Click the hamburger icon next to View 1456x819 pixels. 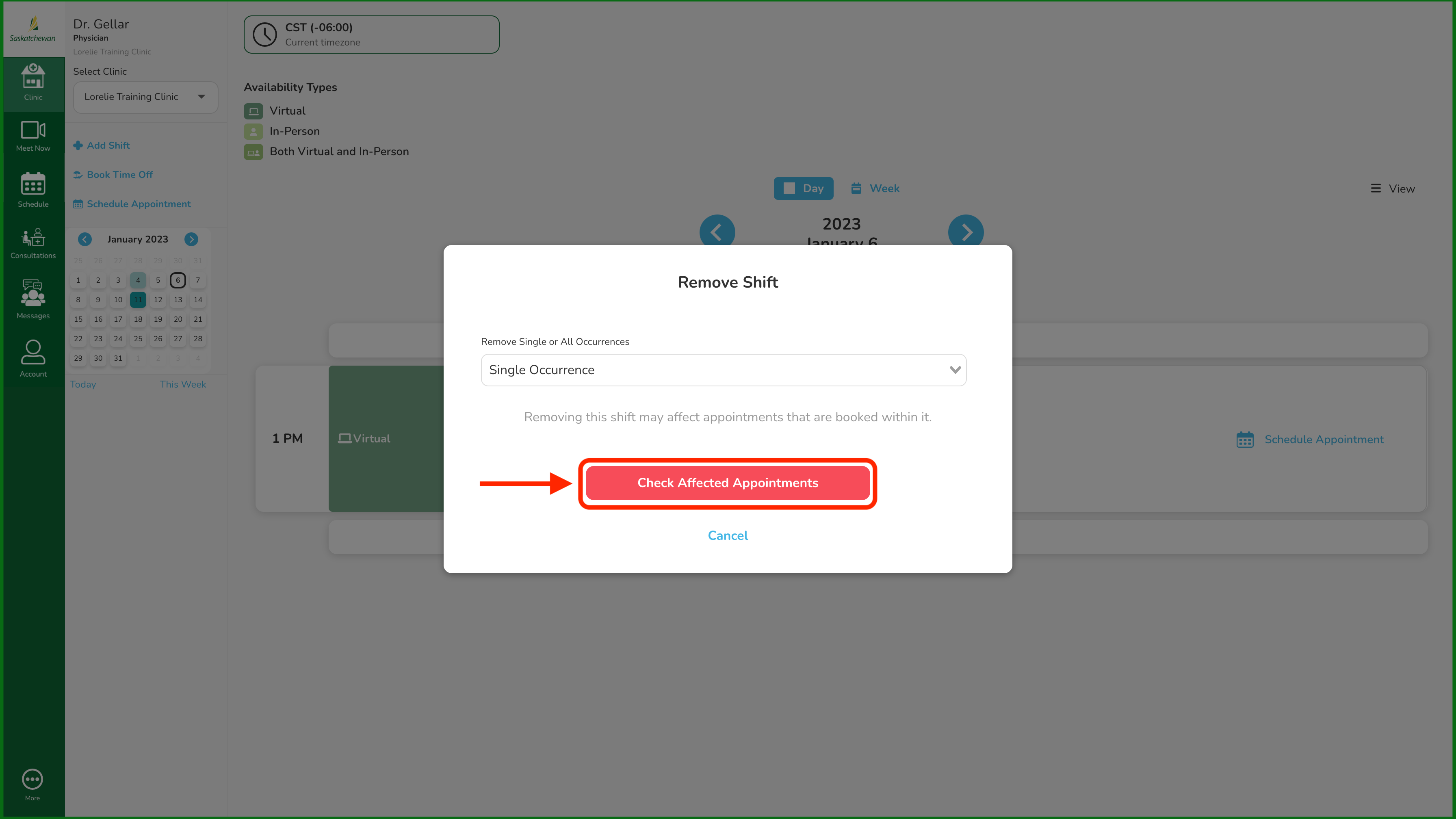click(1376, 188)
